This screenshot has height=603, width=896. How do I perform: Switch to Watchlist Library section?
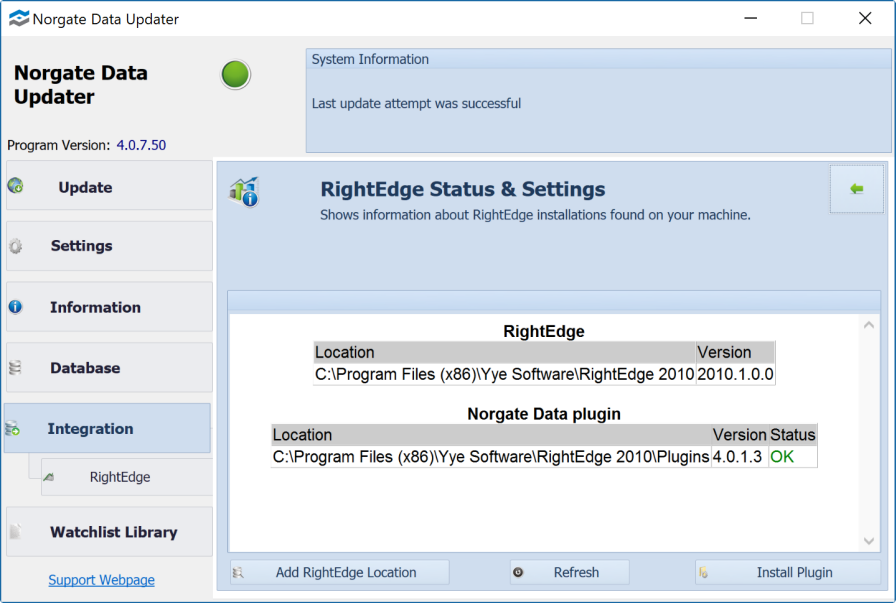click(113, 532)
